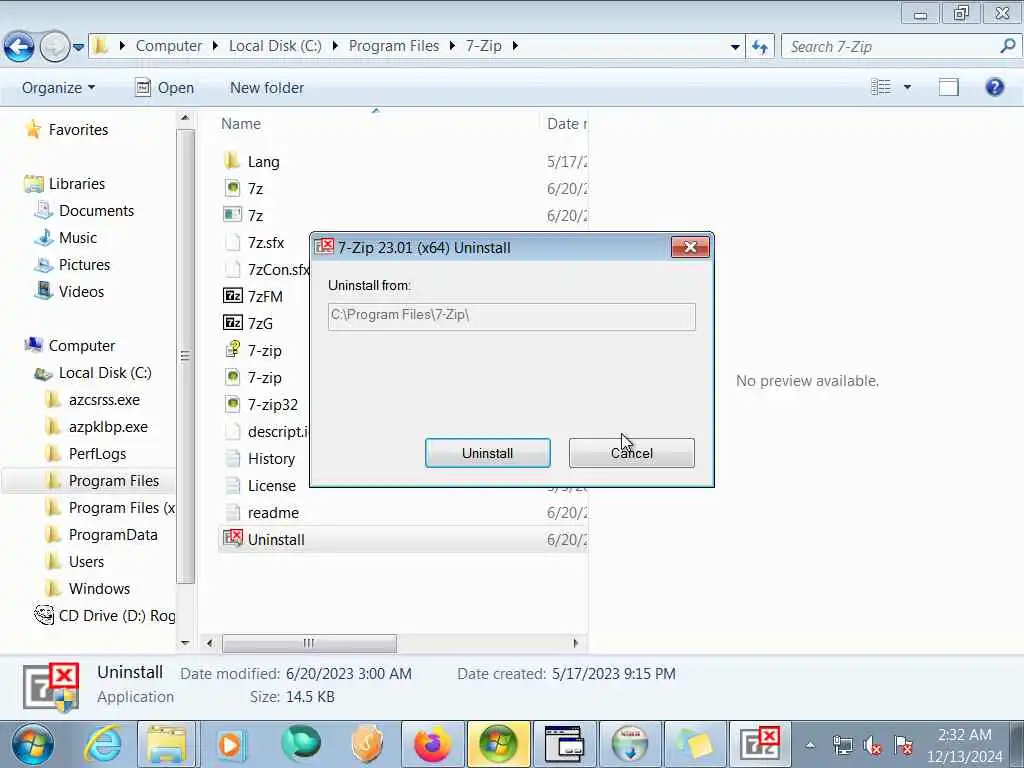The image size is (1024, 768).
Task: Launch Firefox from the taskbar
Action: tap(432, 744)
